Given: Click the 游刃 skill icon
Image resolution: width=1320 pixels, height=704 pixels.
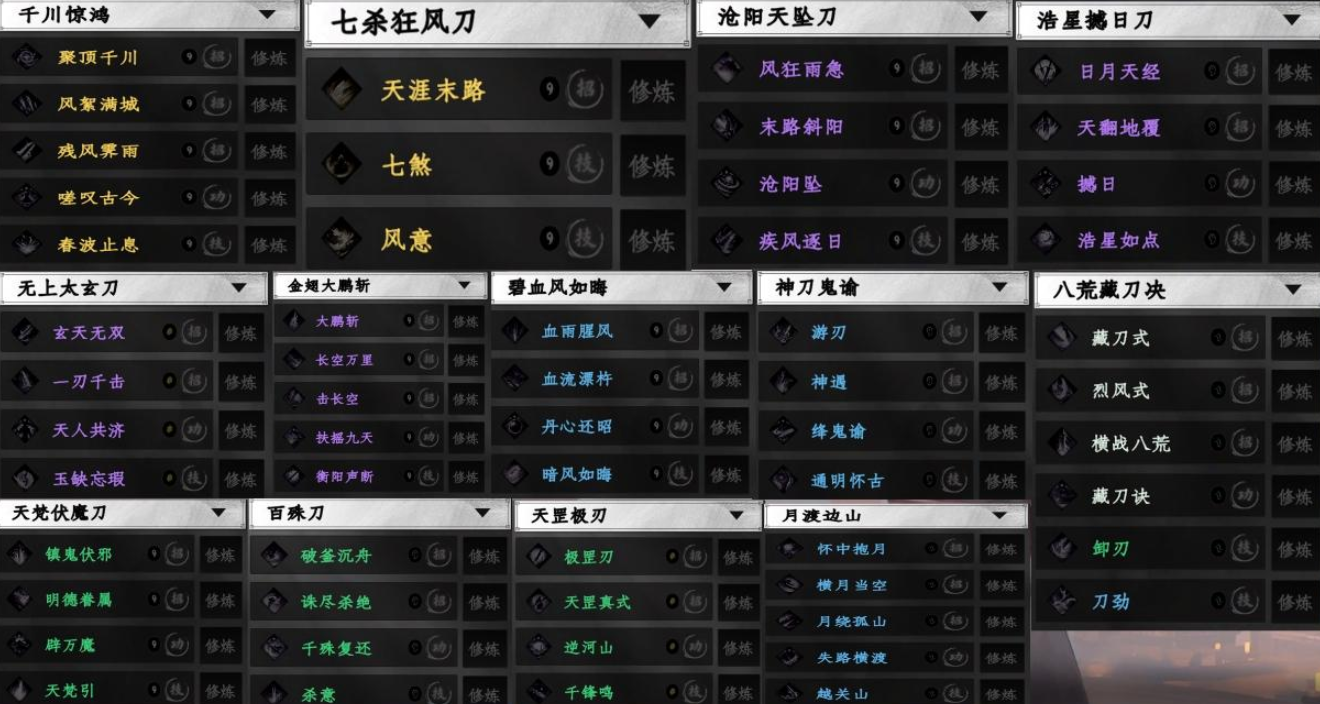Looking at the screenshot, I should (783, 332).
